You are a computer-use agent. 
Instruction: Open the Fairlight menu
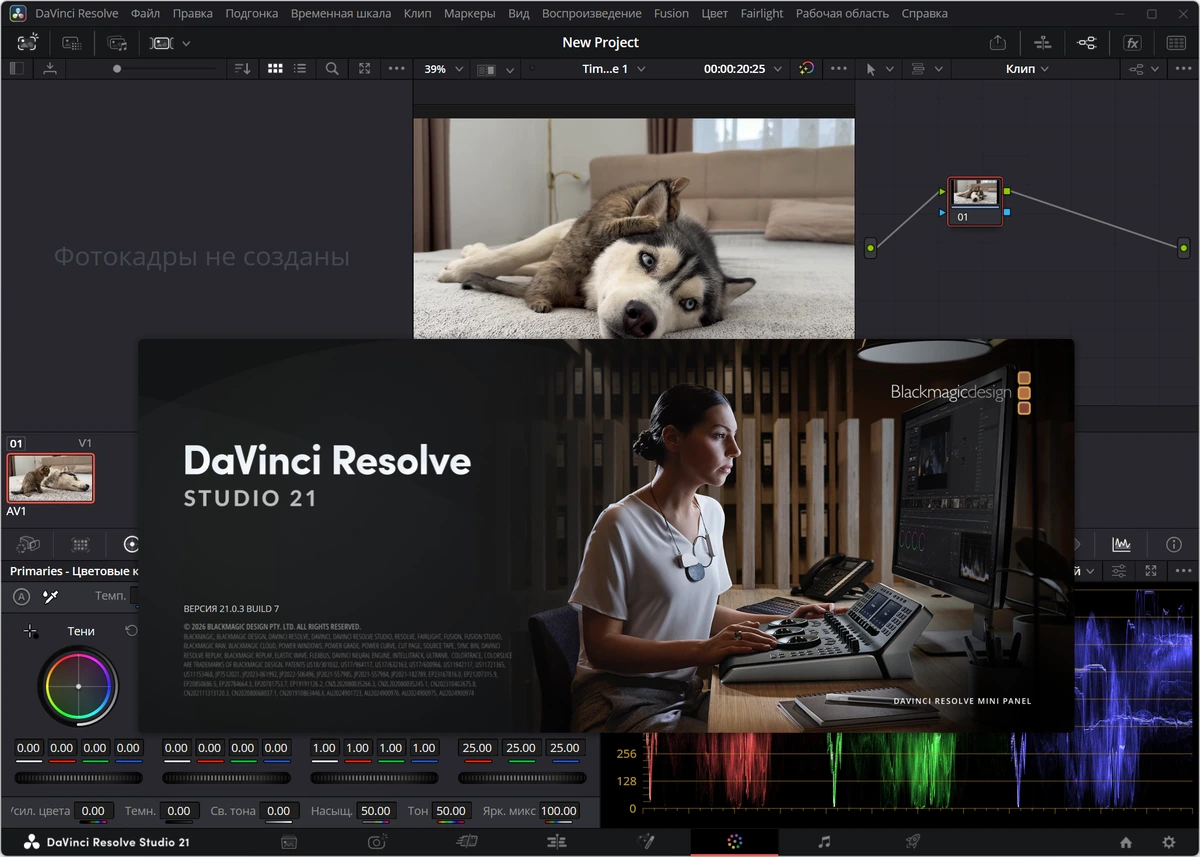click(x=762, y=14)
